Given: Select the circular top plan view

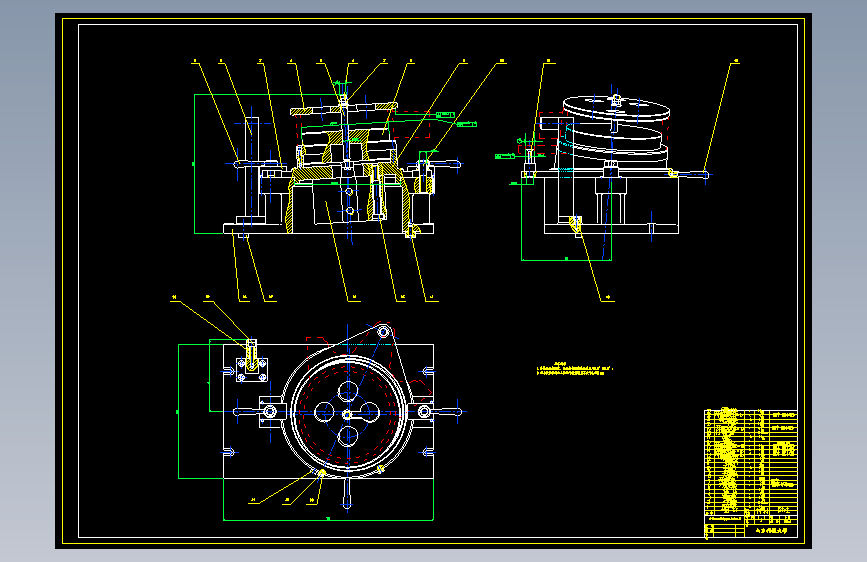Looking at the screenshot, I should 322,422.
